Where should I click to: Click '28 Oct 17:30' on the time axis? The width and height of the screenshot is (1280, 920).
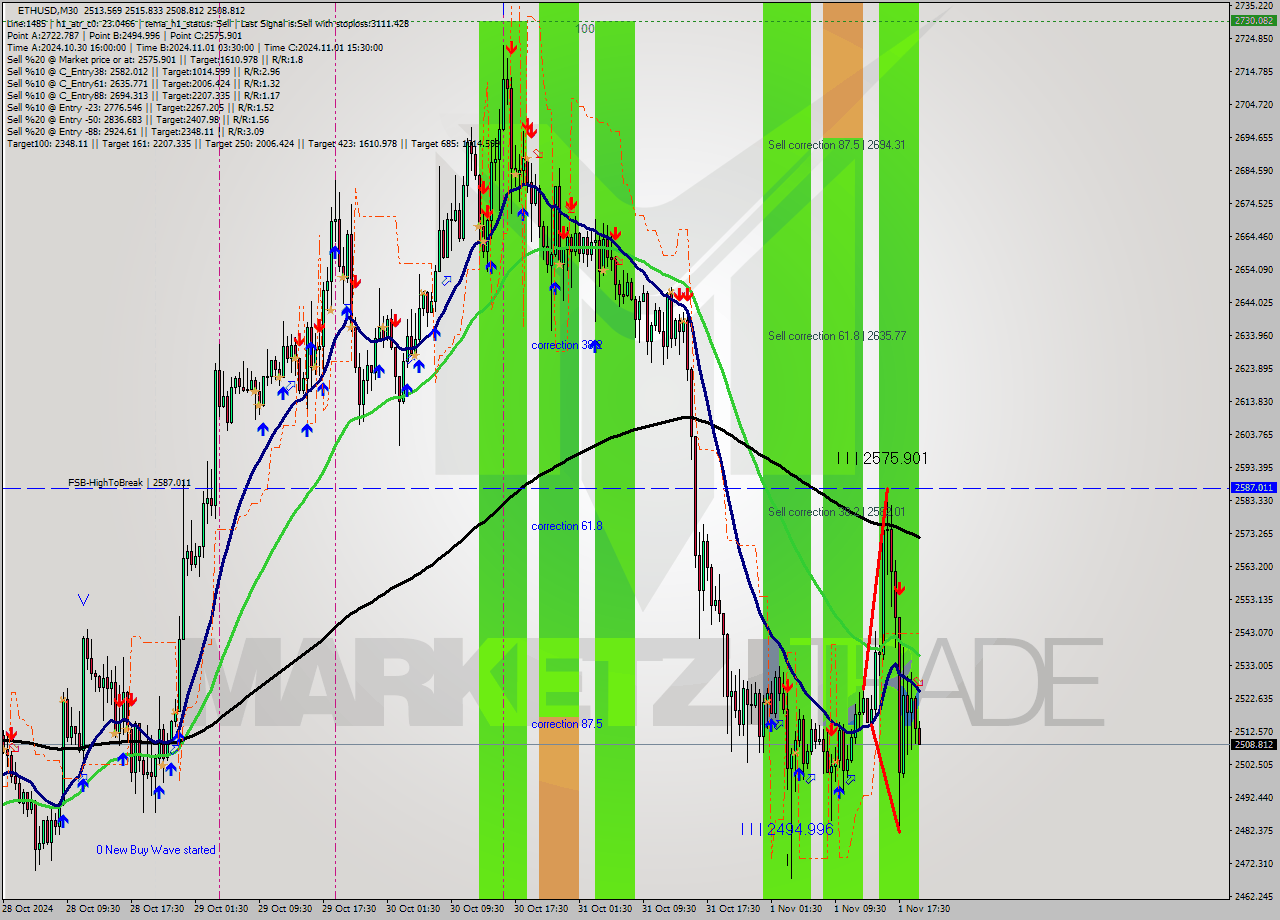click(x=156, y=909)
